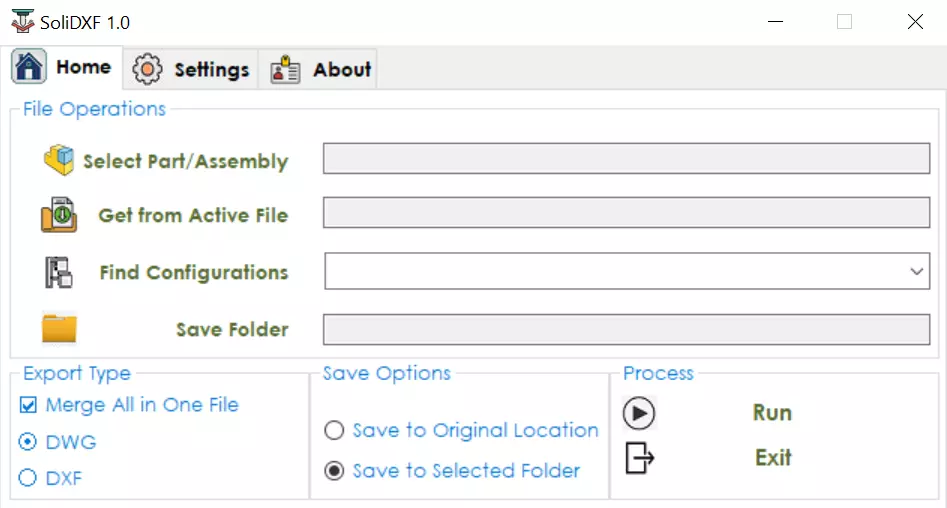Screen dimensions: 947x508
Task: Expand the Find Configurations dropdown arrow
Action: [916, 271]
